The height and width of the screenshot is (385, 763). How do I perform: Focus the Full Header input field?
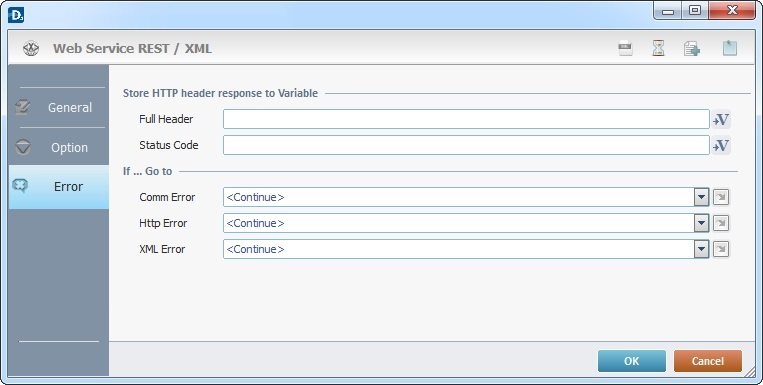[x=466, y=119]
